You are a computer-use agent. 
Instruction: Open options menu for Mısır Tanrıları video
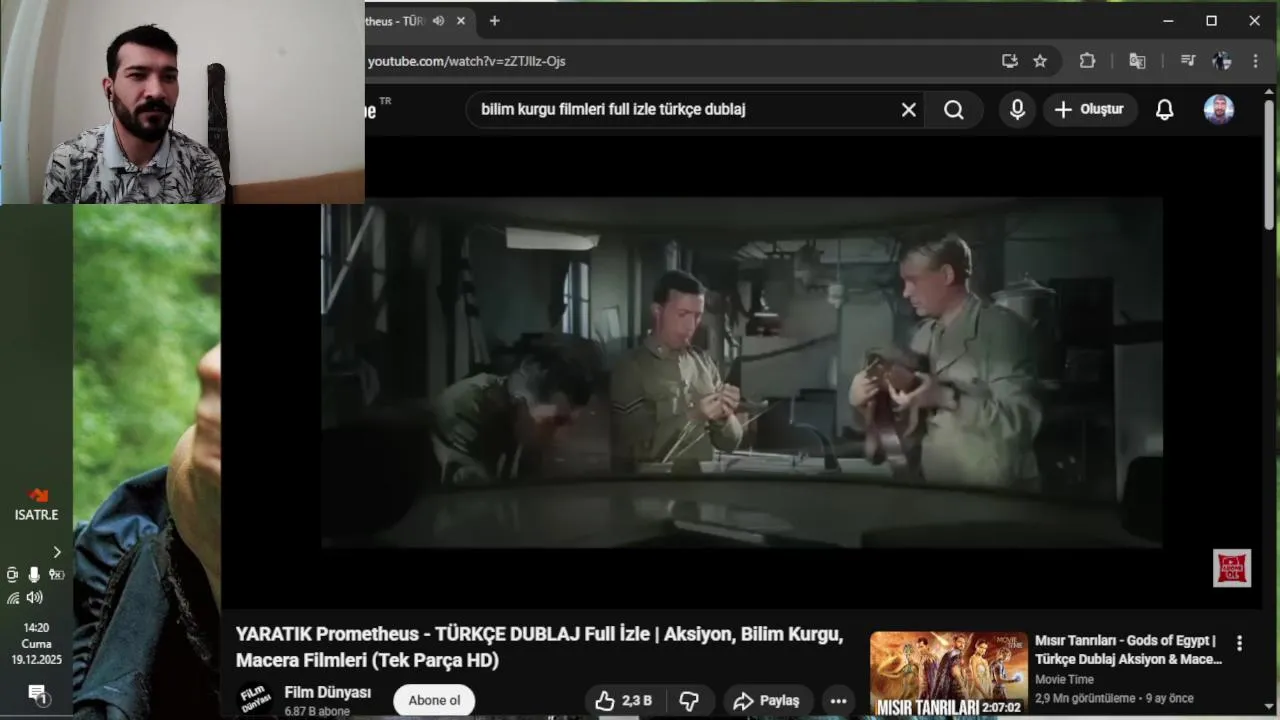[1239, 643]
